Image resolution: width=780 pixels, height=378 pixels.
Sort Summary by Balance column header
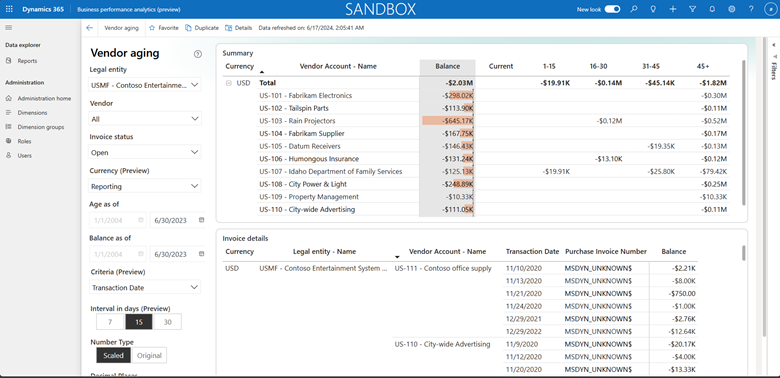(x=448, y=66)
